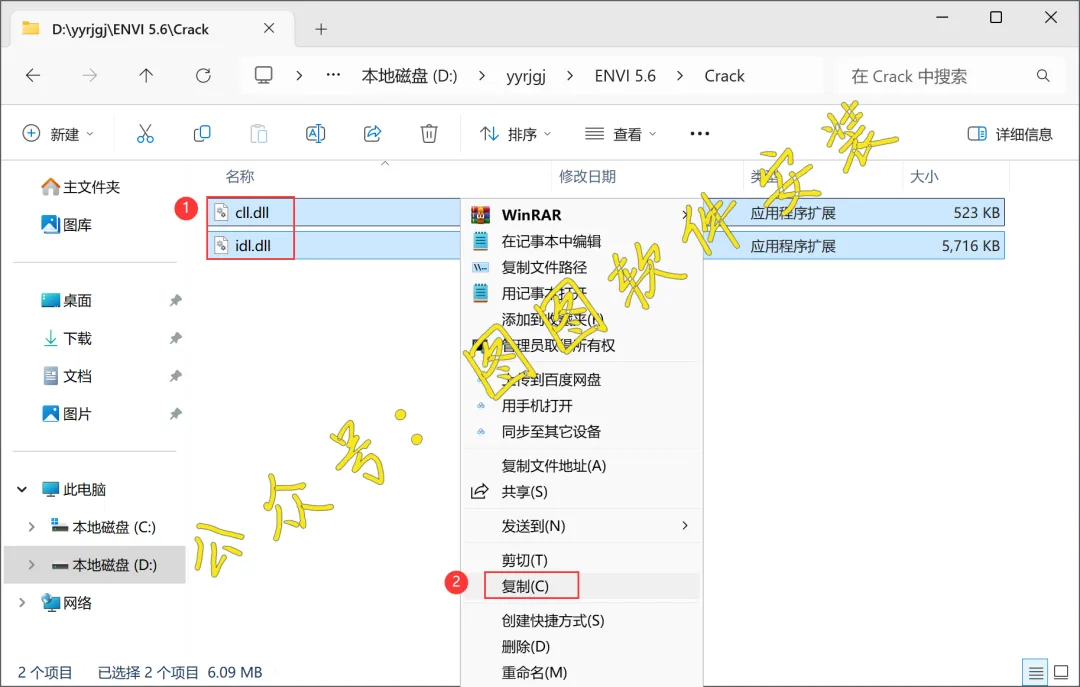Click the search magnifier icon
Screen dimensions: 1080x687
coord(1043,76)
